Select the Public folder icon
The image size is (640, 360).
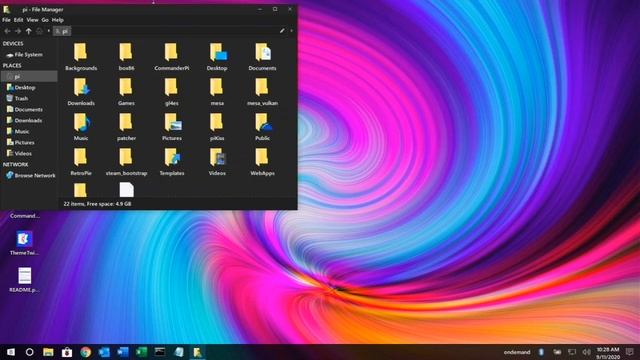263,122
